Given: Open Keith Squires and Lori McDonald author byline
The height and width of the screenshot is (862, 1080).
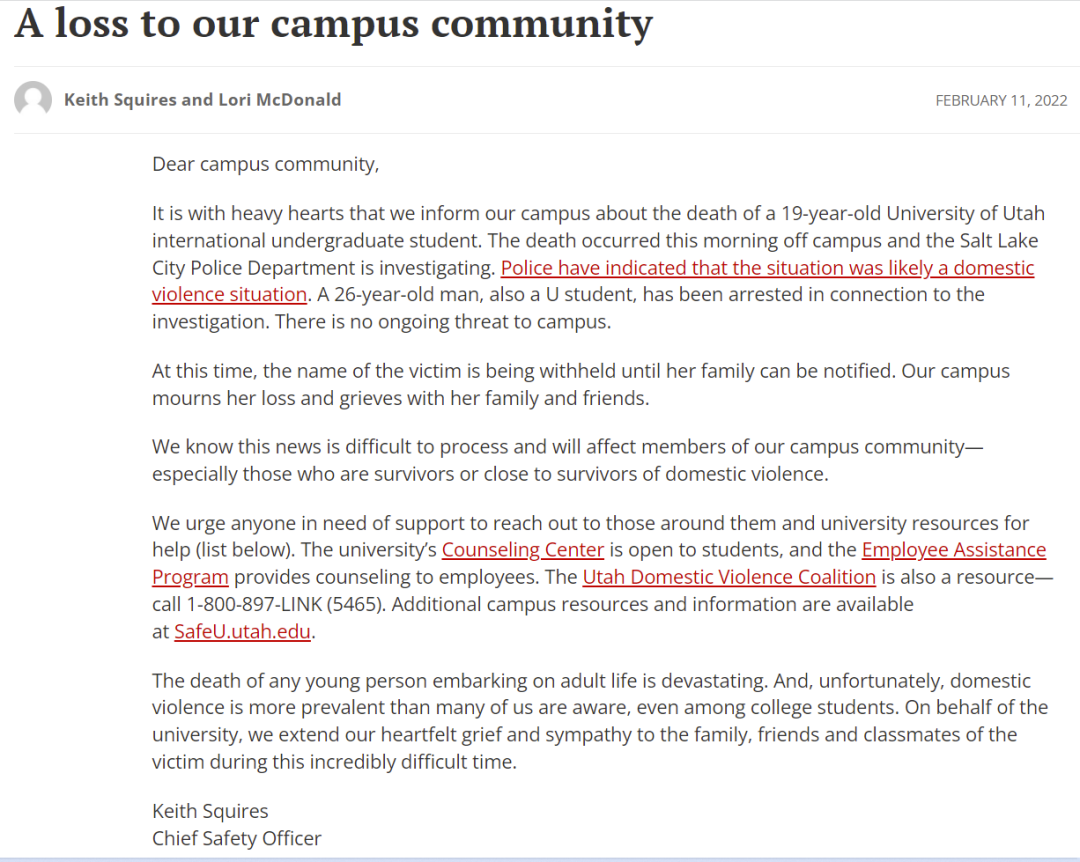Looking at the screenshot, I should (202, 100).
